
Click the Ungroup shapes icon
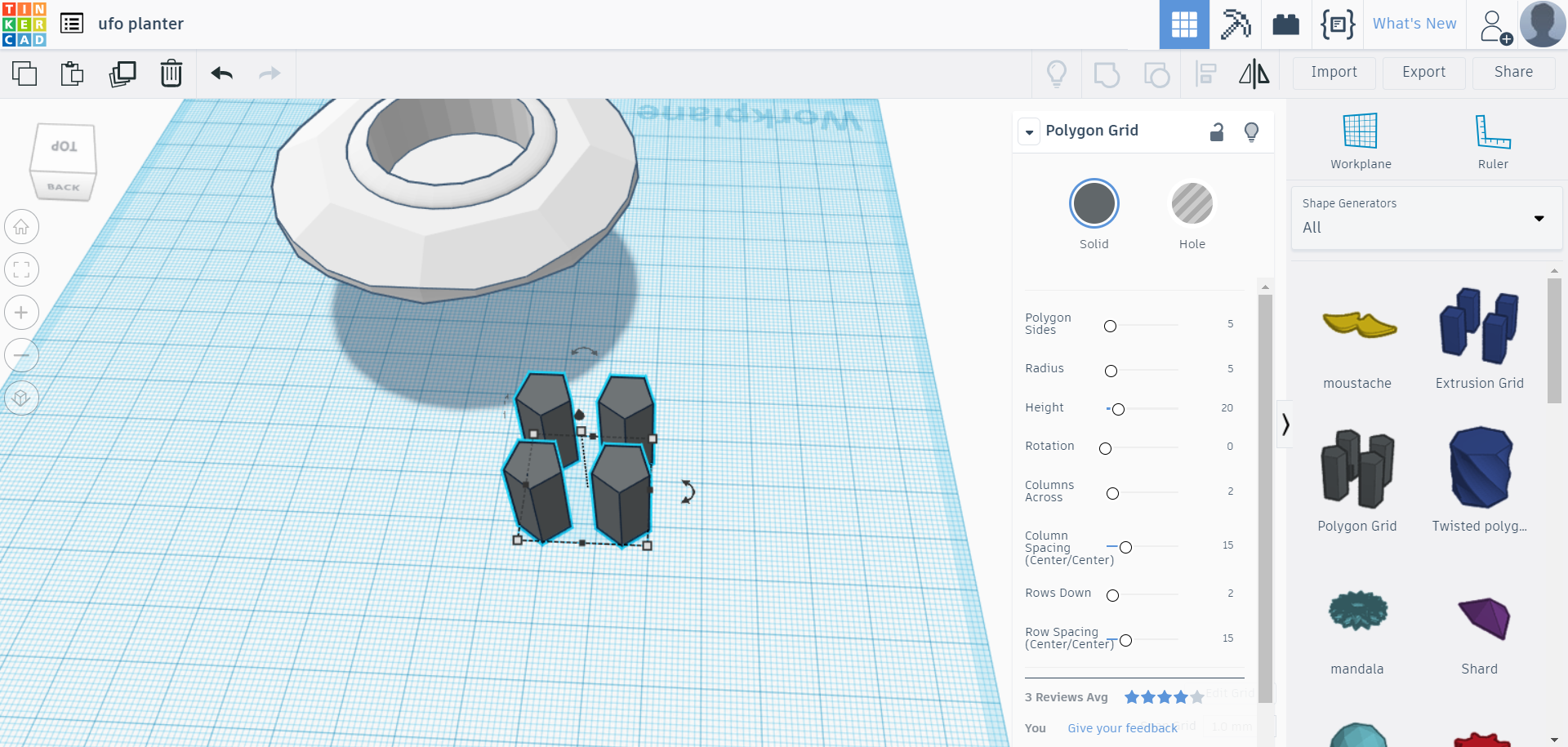[x=1156, y=74]
